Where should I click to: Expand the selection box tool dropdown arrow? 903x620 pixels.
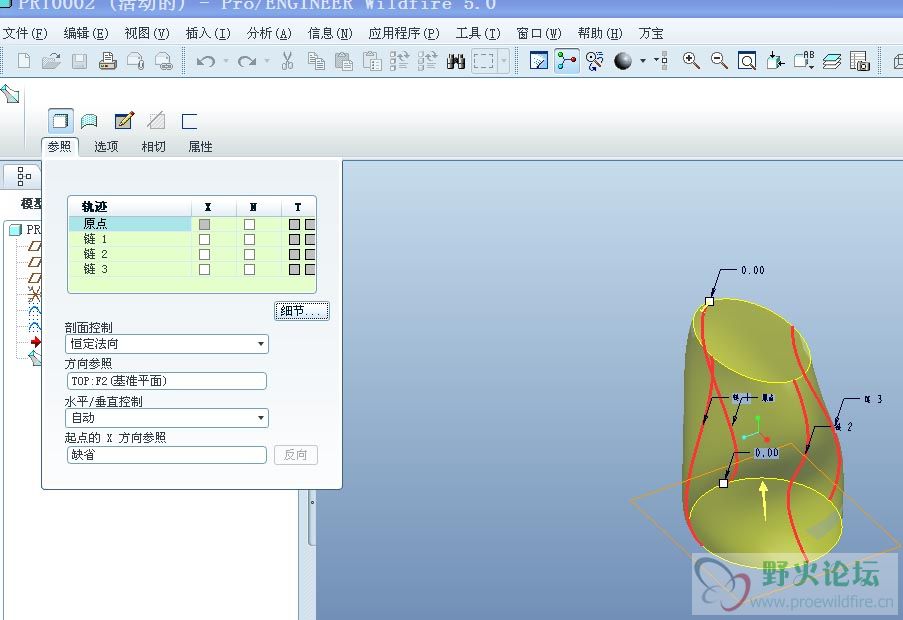(504, 60)
